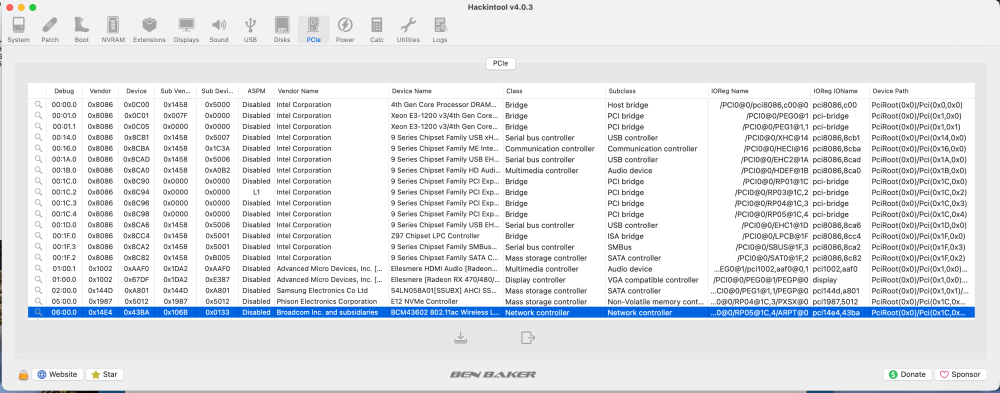Click magnifier icon for row 01:00.0

tap(38, 279)
